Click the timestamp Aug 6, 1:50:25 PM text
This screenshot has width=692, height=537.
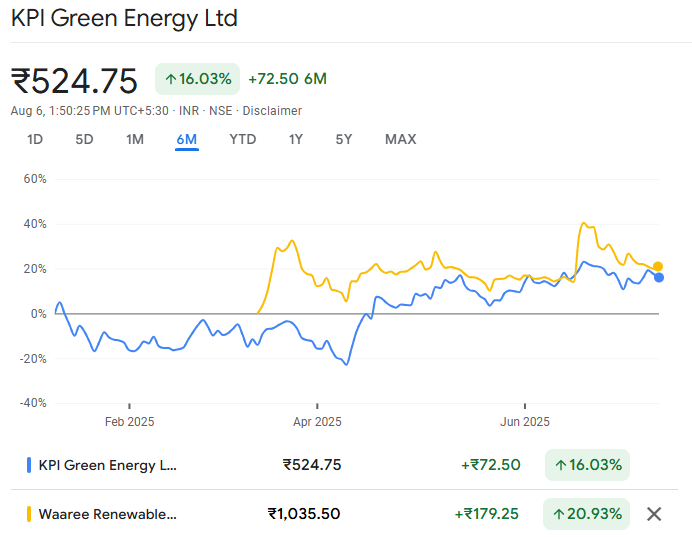pyautogui.click(x=90, y=111)
